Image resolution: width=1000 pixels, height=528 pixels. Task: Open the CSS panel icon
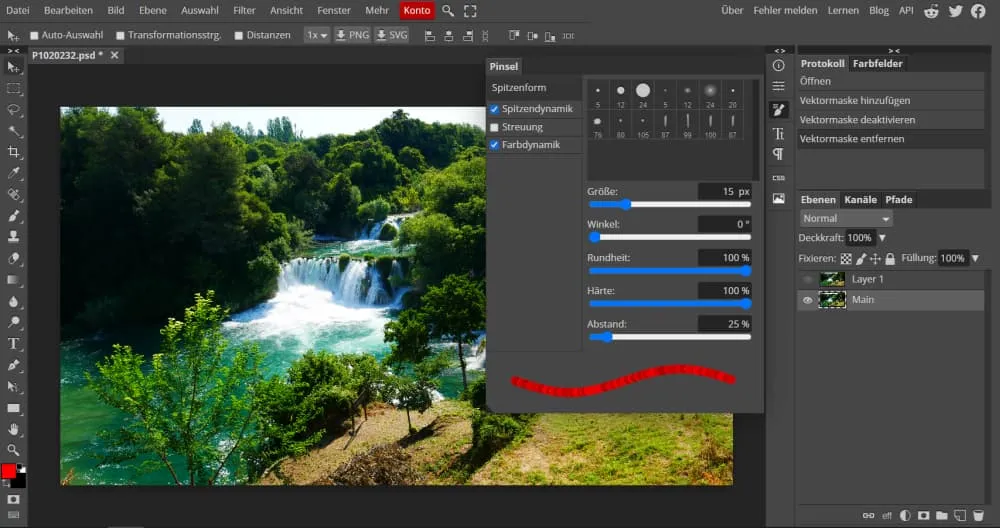click(778, 177)
